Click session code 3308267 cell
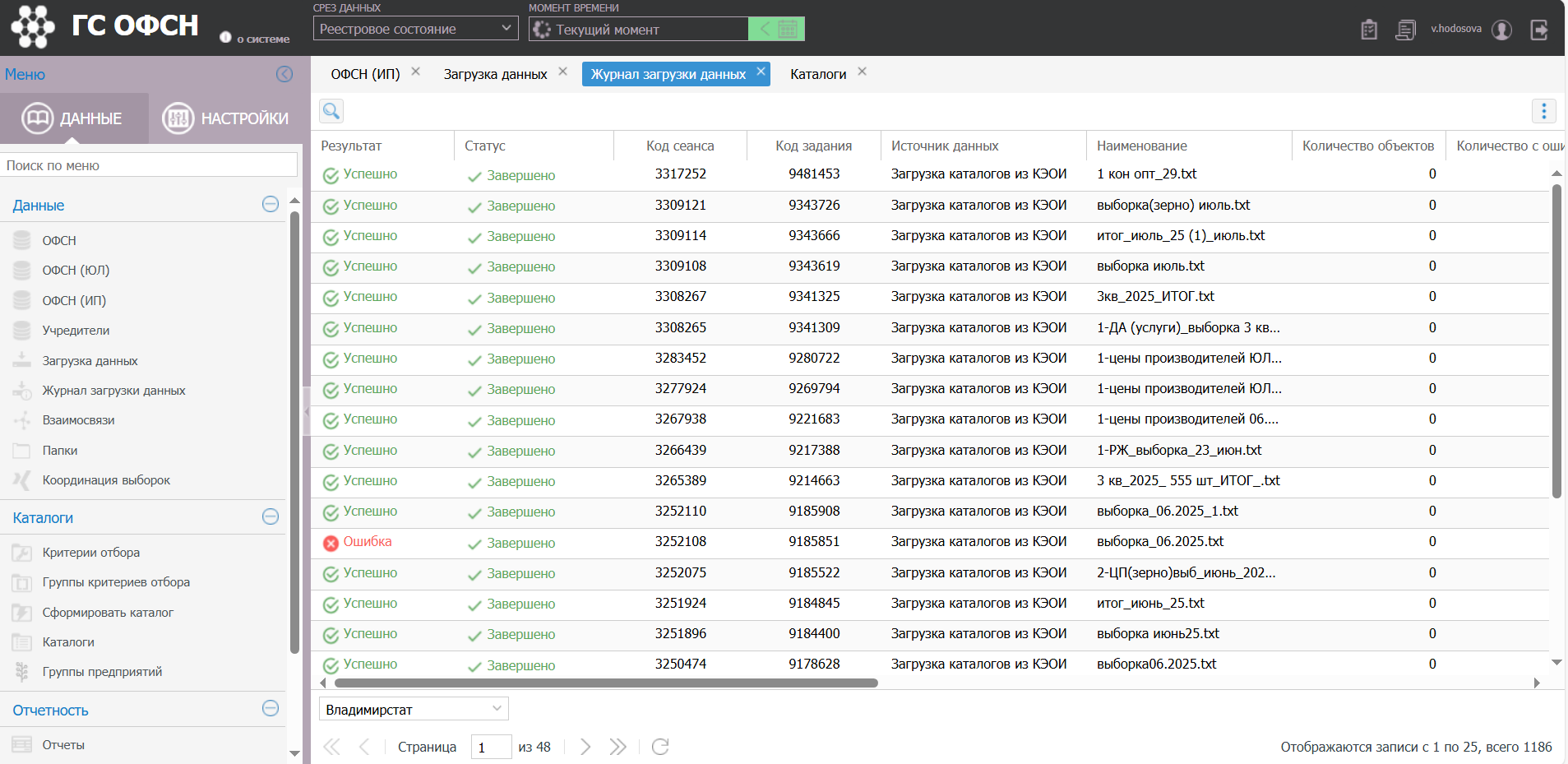Viewport: 1568px width, 764px height. coord(680,297)
